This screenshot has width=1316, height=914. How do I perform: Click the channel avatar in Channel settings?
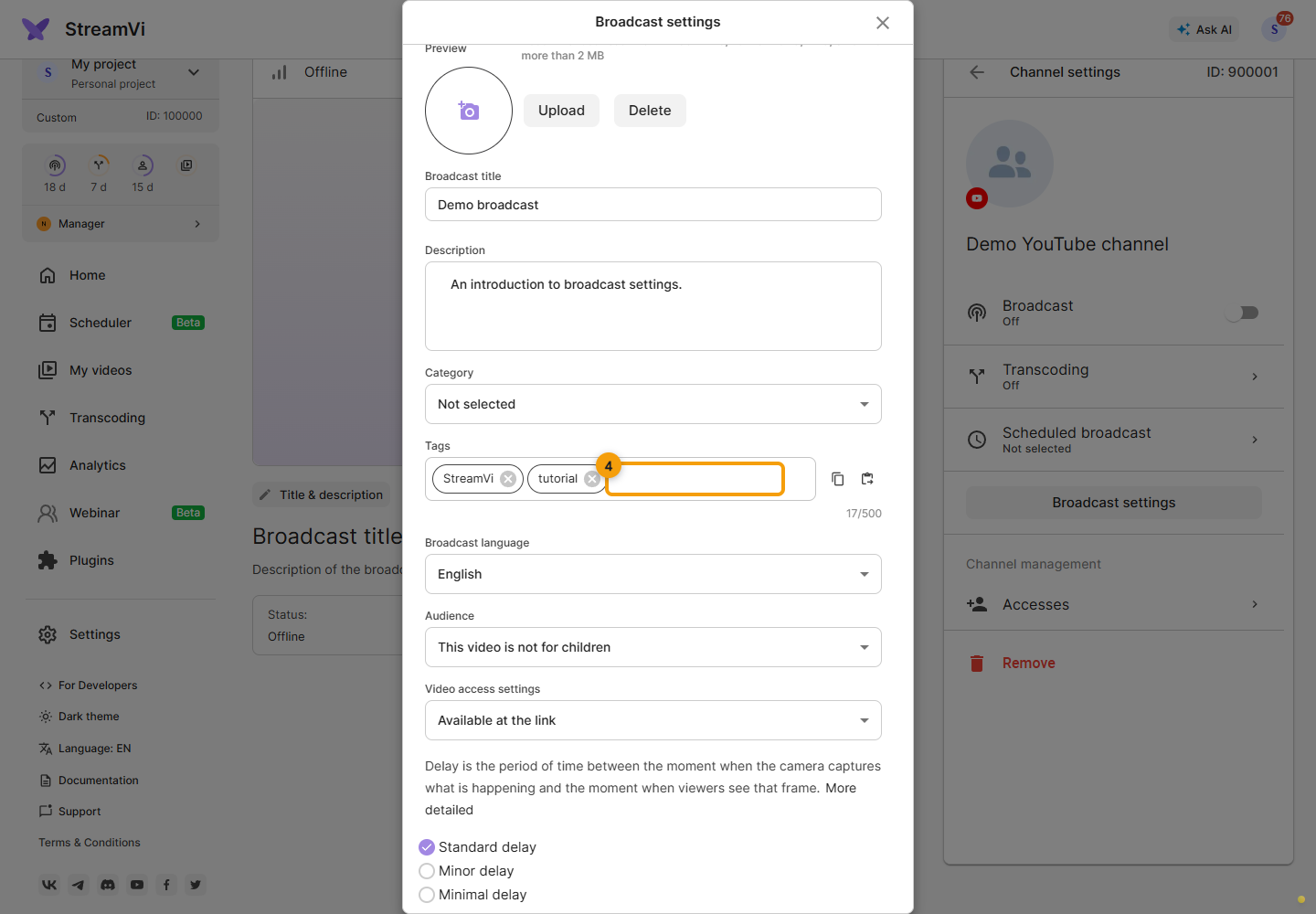click(1010, 164)
